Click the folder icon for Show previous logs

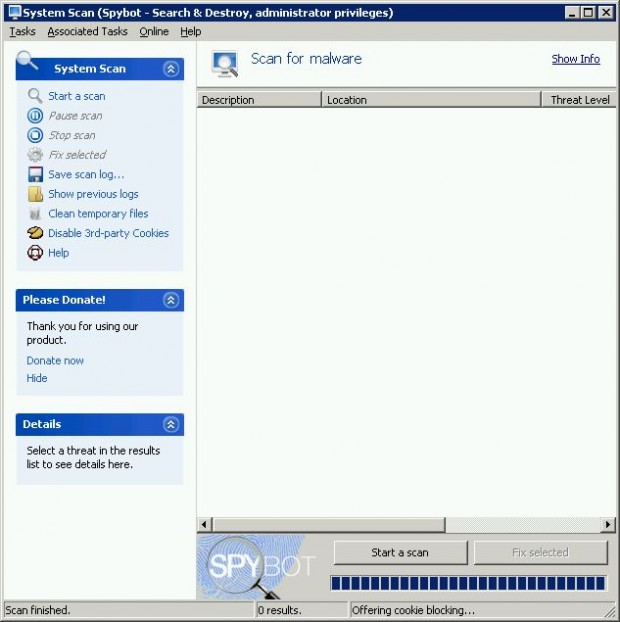tap(35, 194)
